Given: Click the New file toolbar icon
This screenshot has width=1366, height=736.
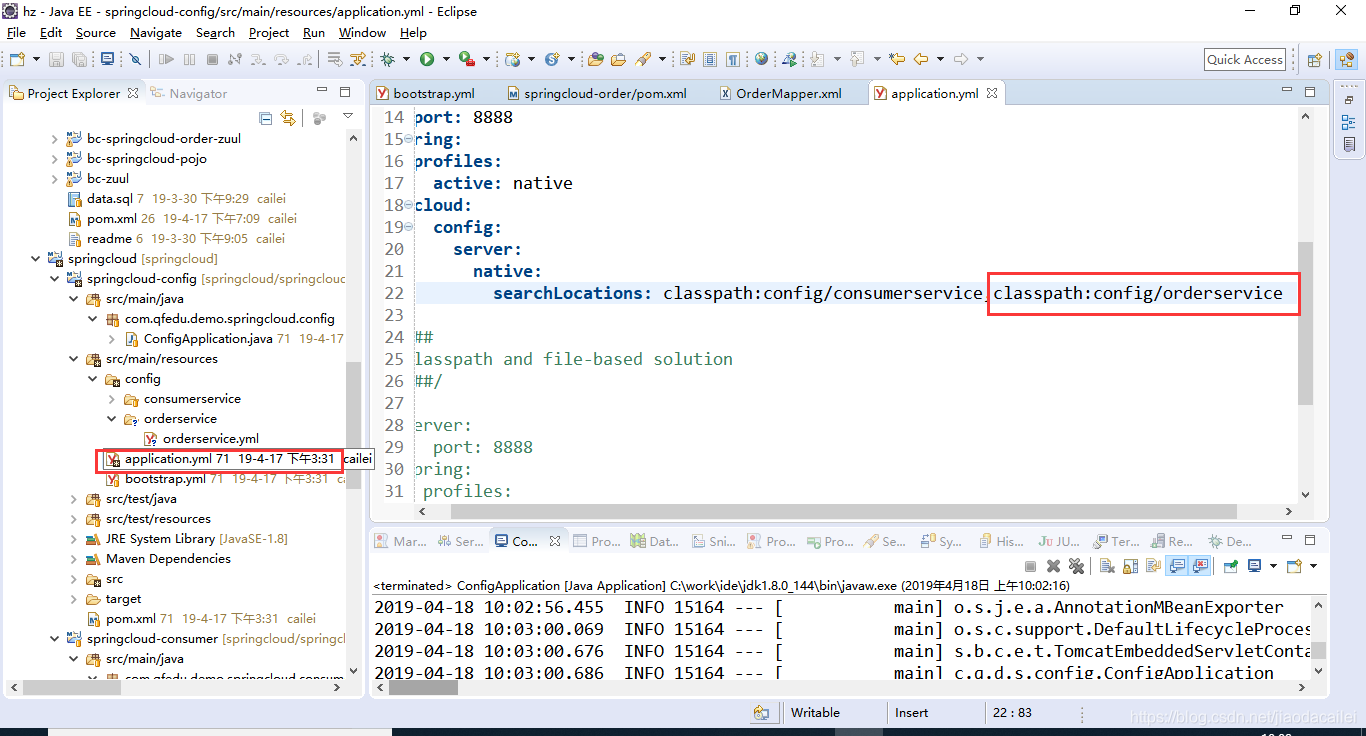Looking at the screenshot, I should pyautogui.click(x=17, y=60).
